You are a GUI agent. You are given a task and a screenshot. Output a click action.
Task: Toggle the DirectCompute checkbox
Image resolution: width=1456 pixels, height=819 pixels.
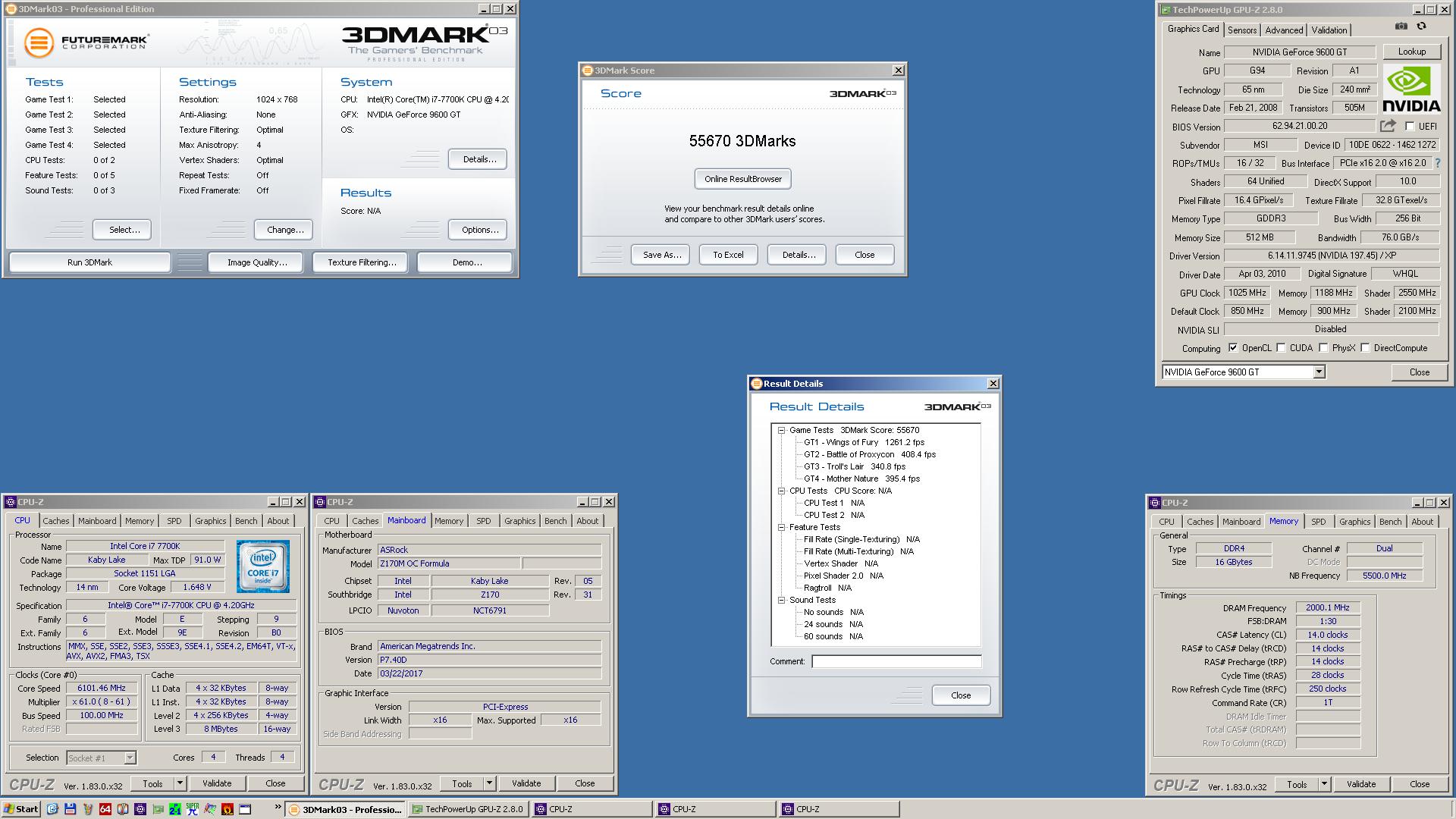pyautogui.click(x=1365, y=348)
